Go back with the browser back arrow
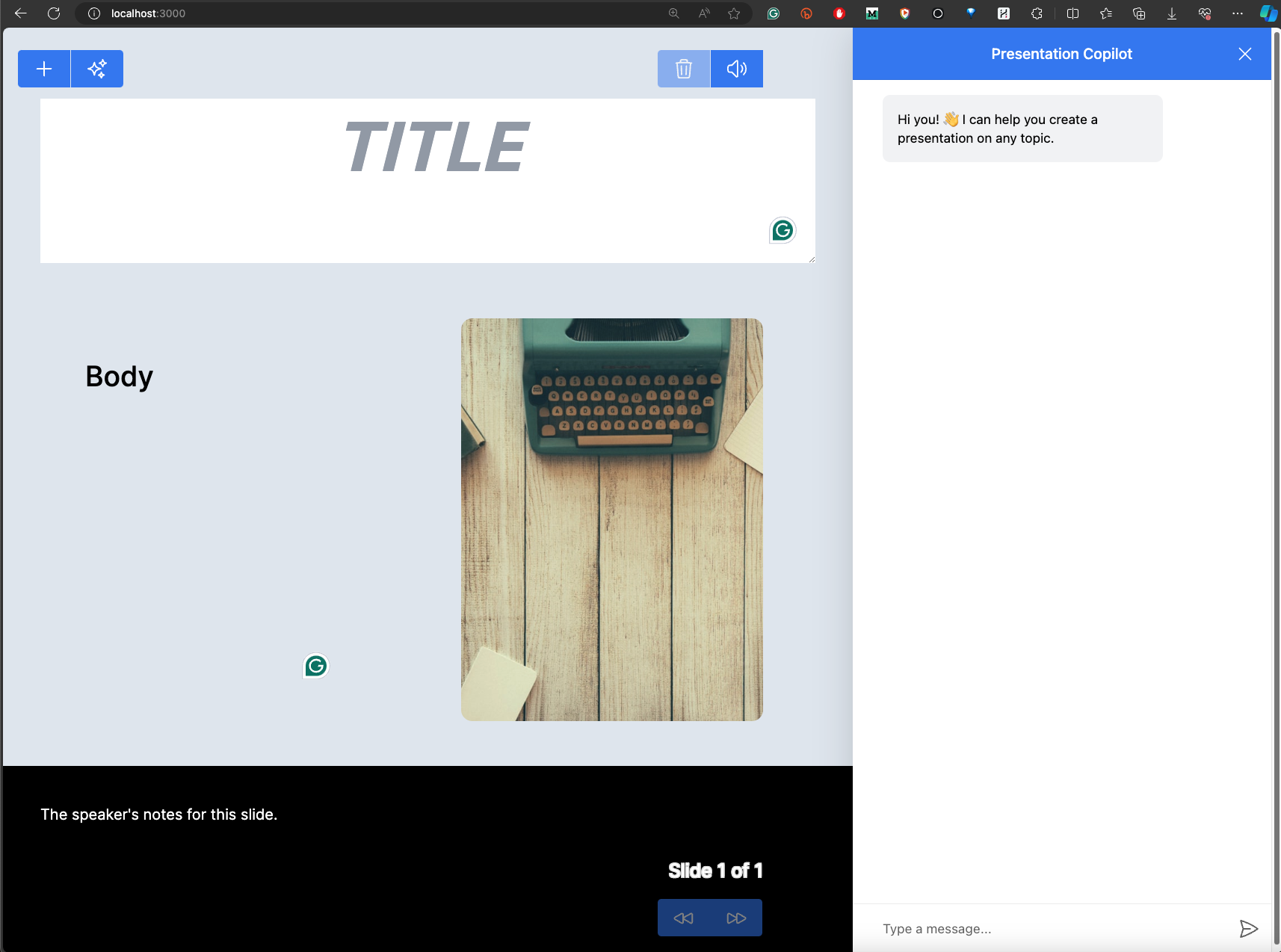 click(21, 13)
